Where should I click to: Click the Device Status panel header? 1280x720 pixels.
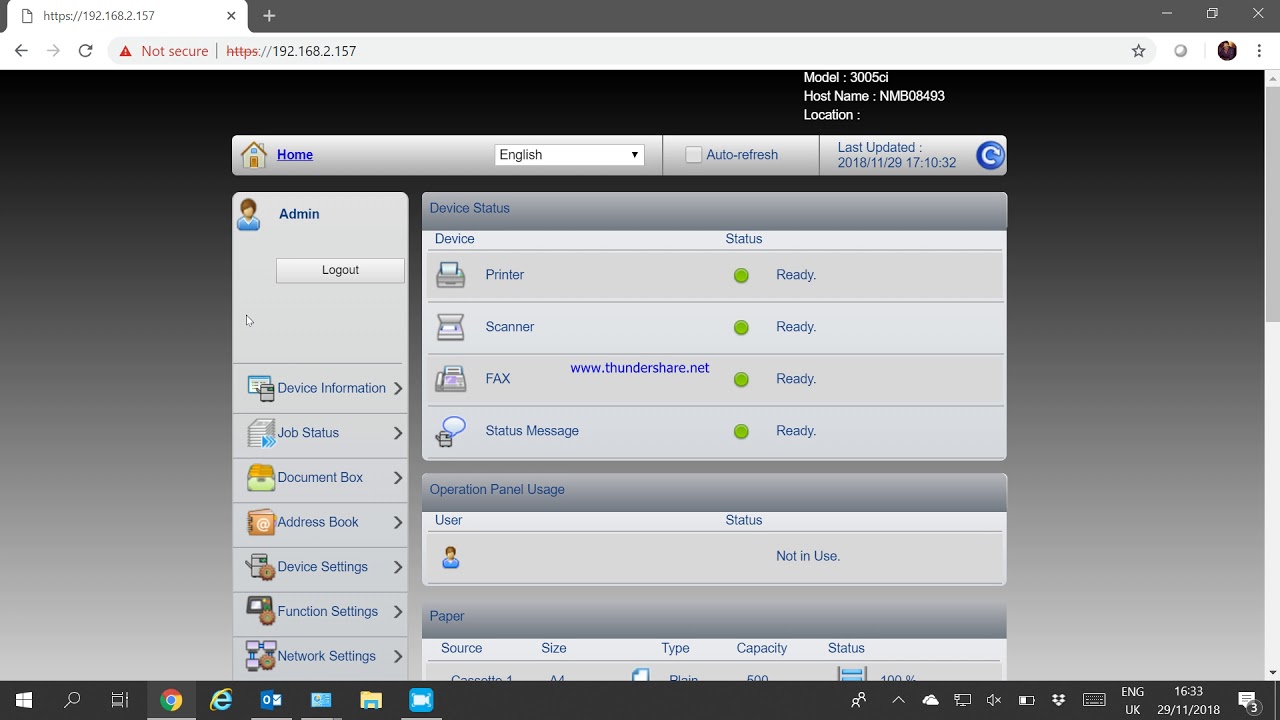pyautogui.click(x=714, y=209)
